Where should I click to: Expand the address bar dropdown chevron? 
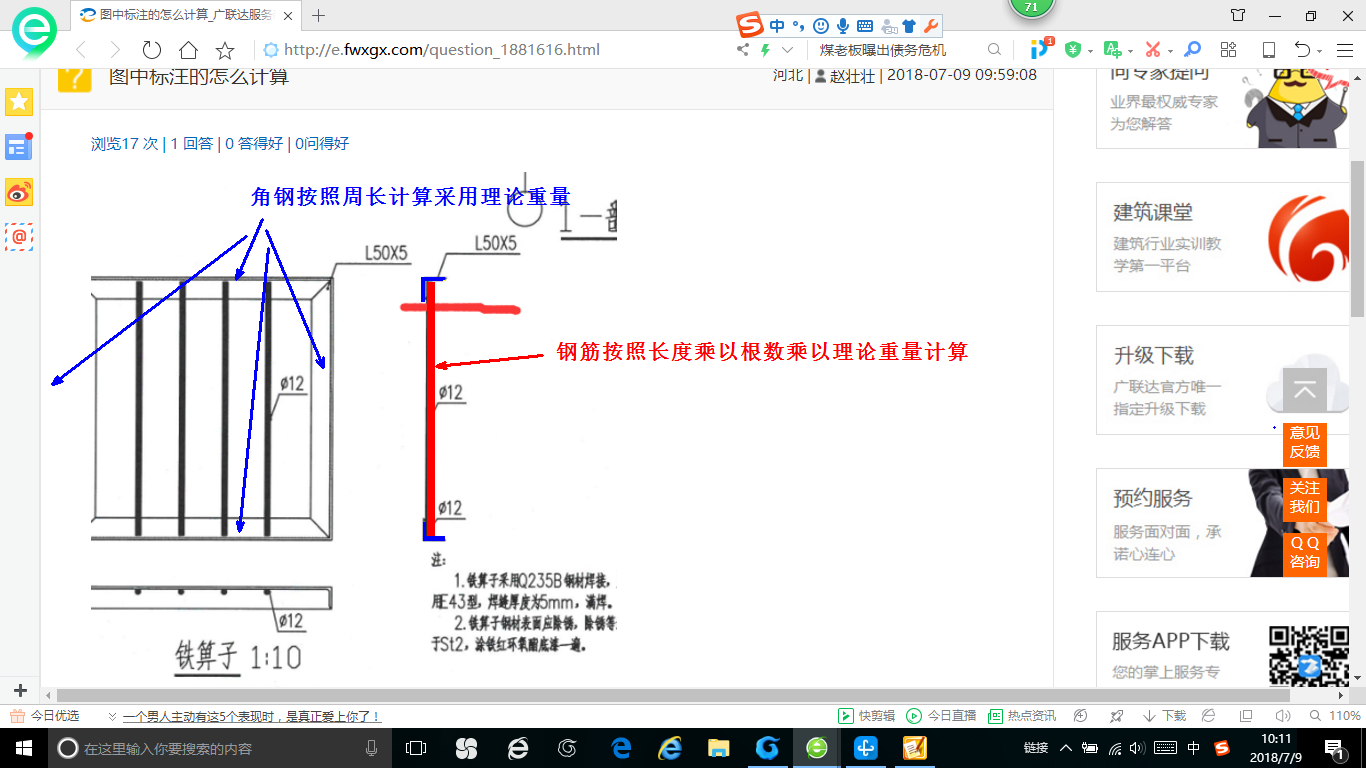click(788, 50)
